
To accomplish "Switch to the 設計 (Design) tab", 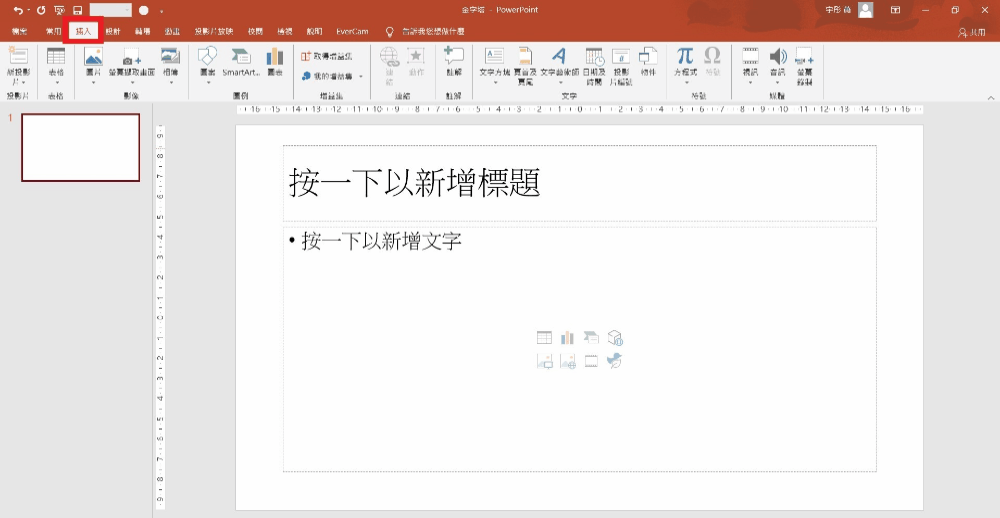I will tap(113, 32).
